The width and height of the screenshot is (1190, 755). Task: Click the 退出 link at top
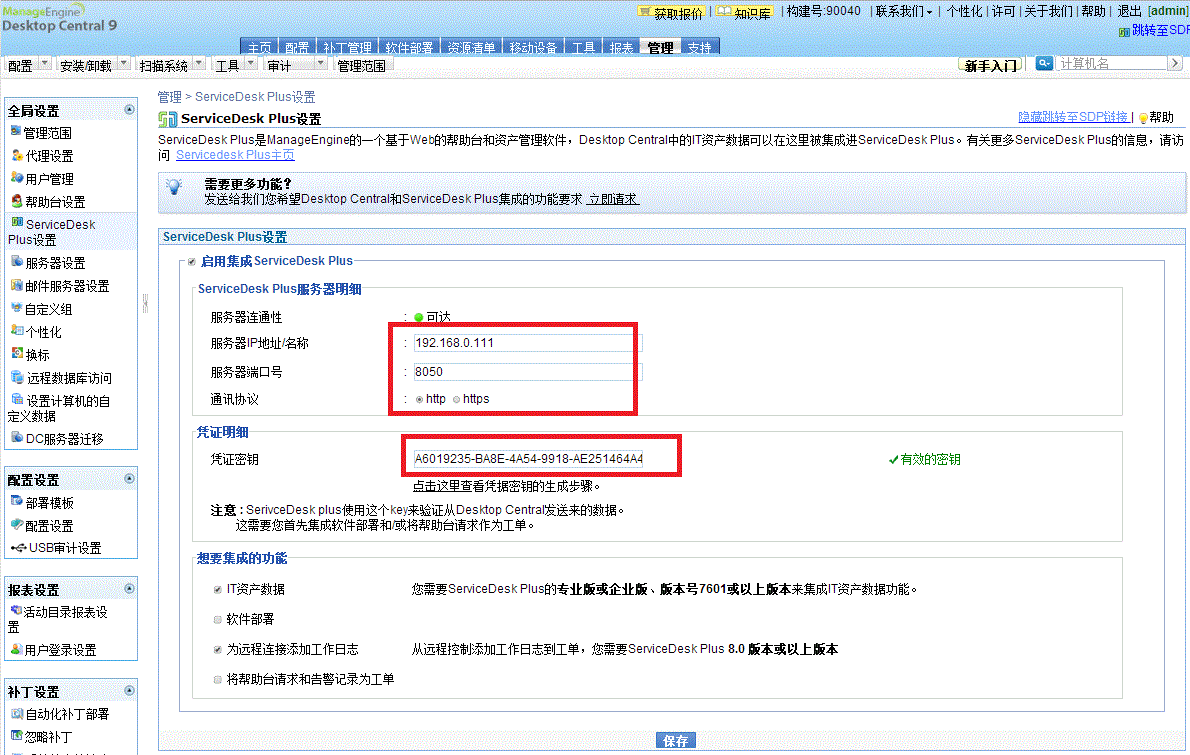1129,11
